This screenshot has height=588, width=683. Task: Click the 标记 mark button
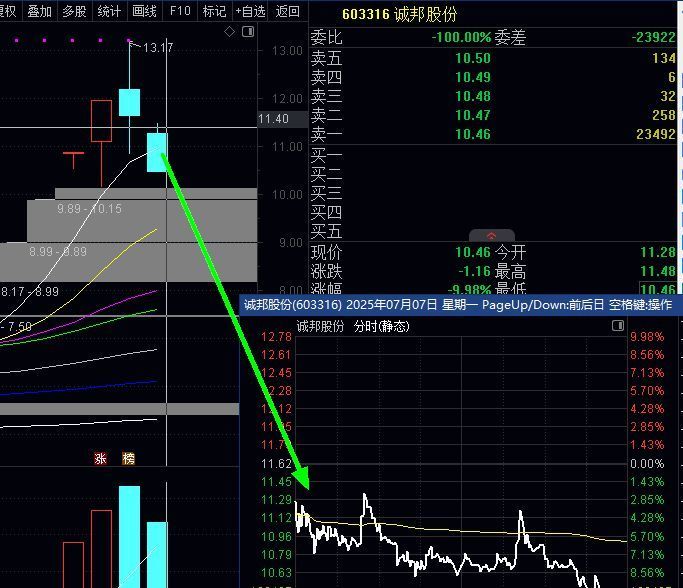214,11
